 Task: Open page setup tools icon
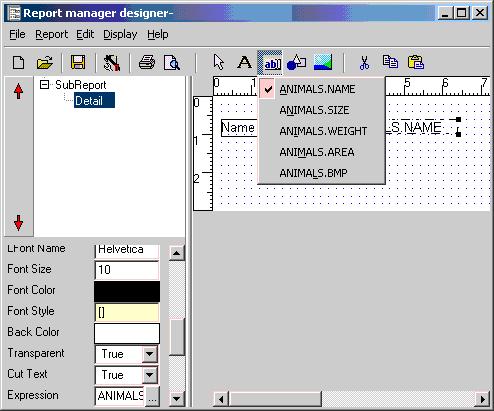[x=112, y=62]
